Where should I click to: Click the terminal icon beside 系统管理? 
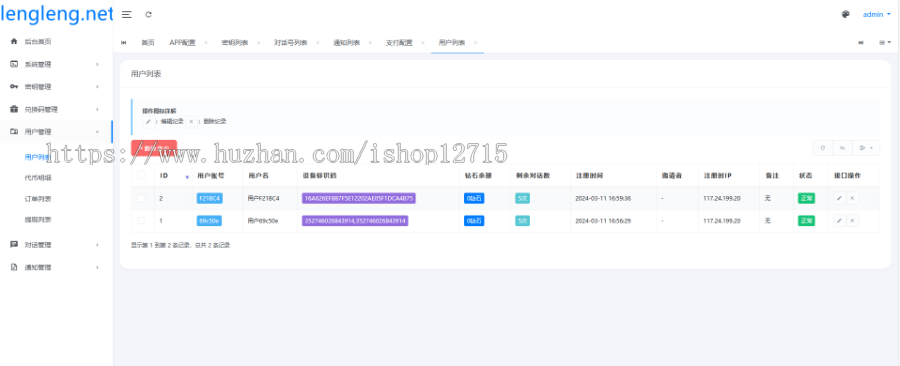point(14,64)
